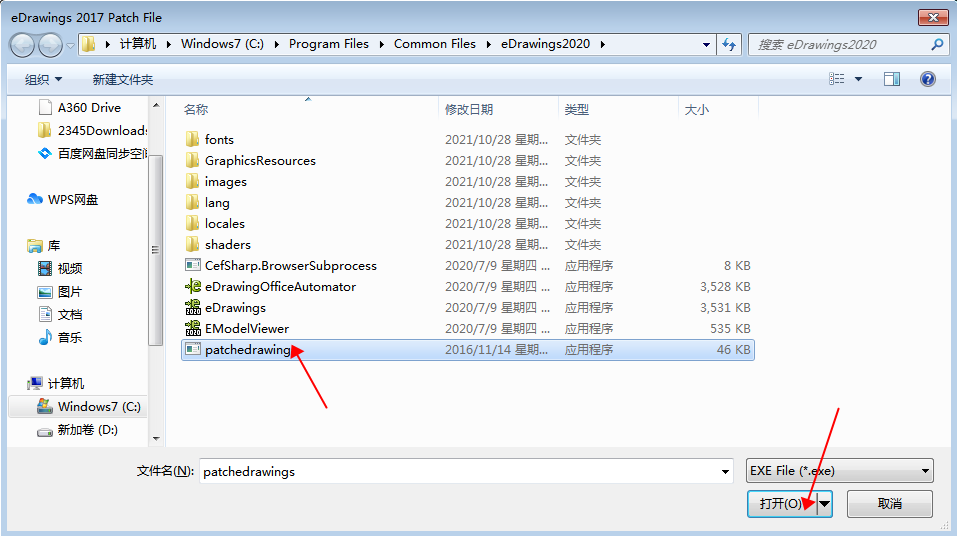Screen dimensions: 957x536
Task: Select 库 in navigation pane
Action: (54, 245)
